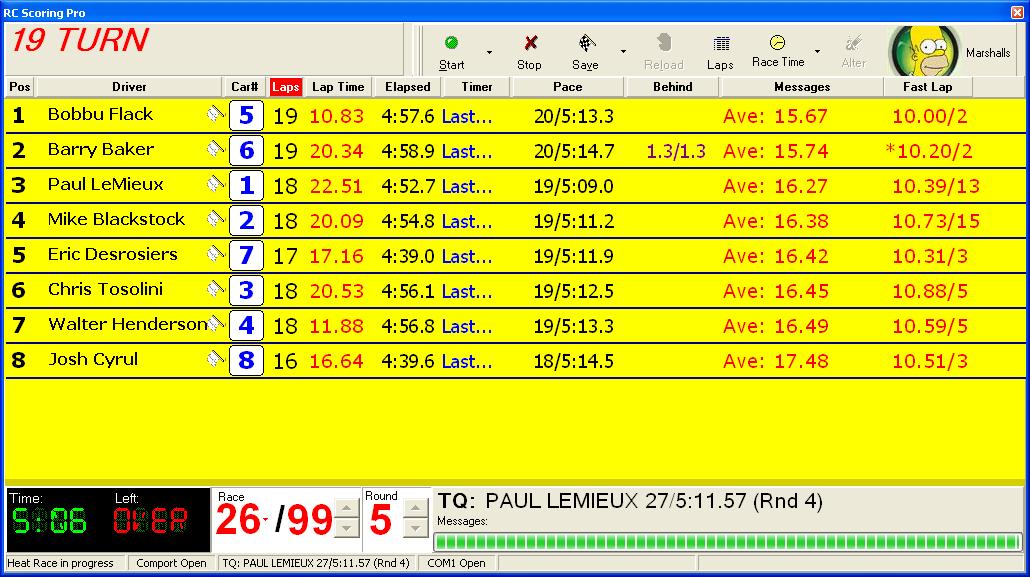Click car number 6 button for Barry Baker

click(246, 151)
